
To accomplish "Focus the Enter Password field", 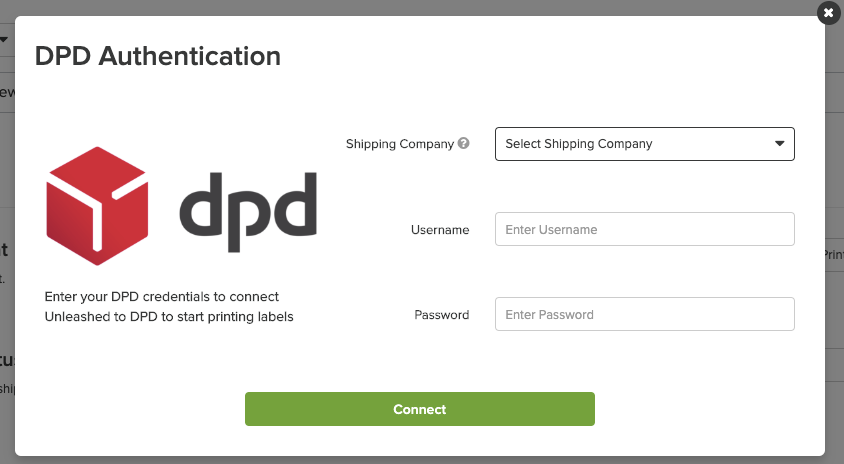I will tap(644, 314).
